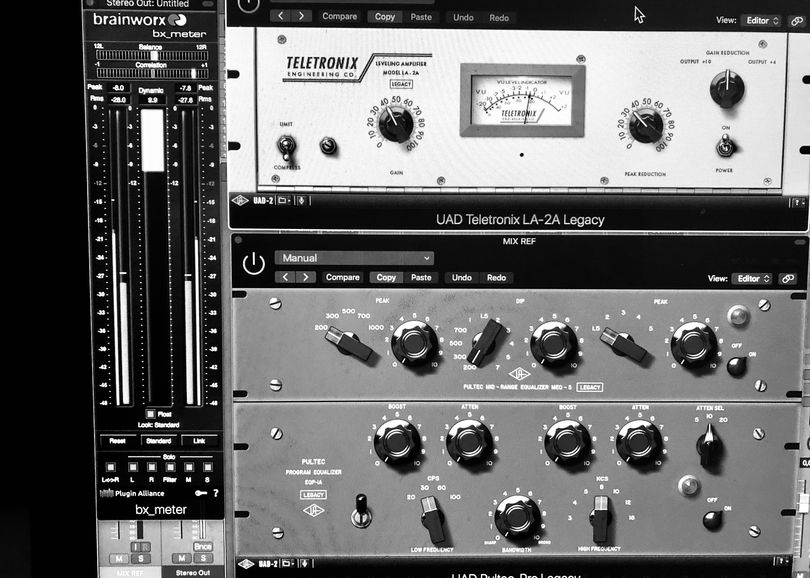
Task: Enable Solo S (side) checkbox in bx_meter
Action: click(x=208, y=467)
